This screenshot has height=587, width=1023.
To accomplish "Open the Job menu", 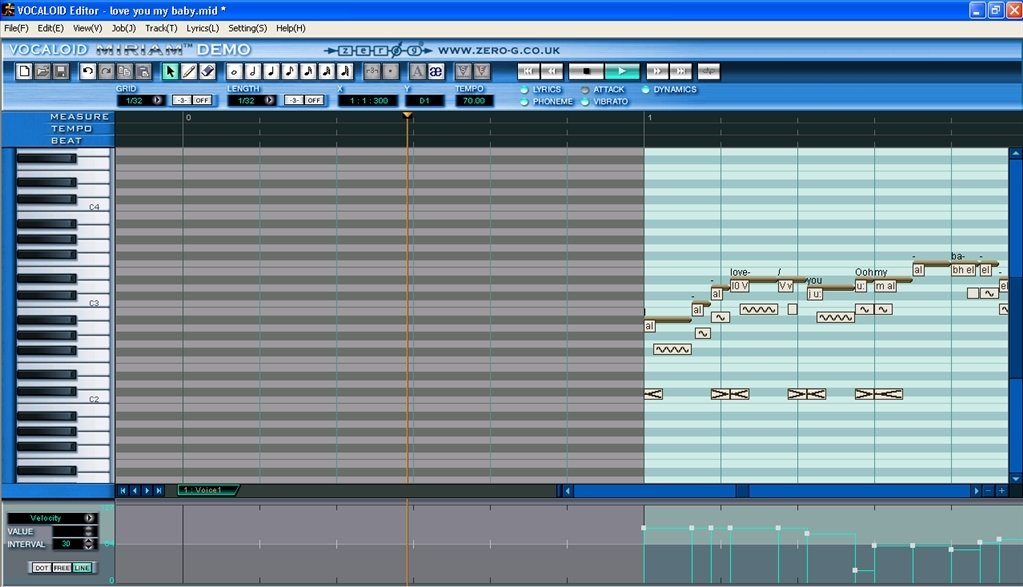I will 124,28.
